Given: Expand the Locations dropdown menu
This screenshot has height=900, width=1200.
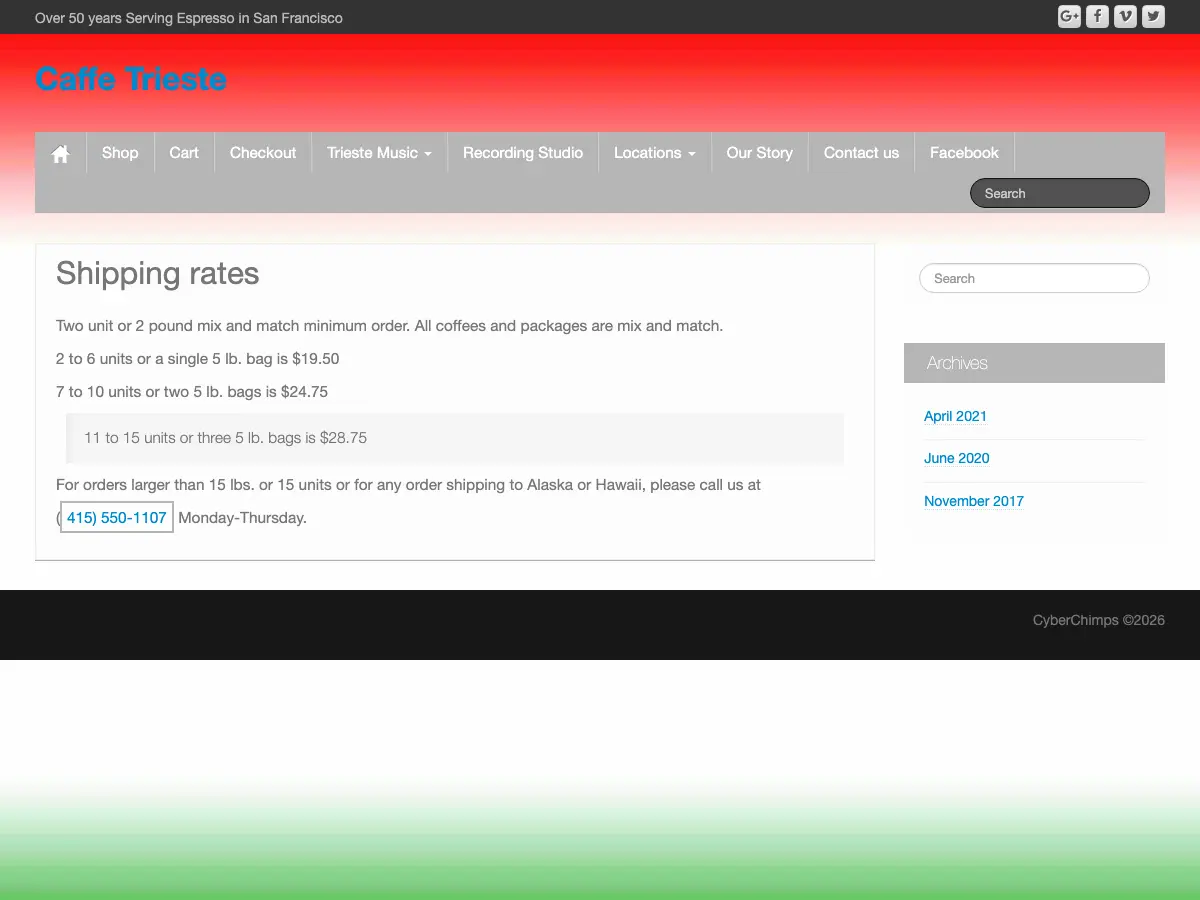Looking at the screenshot, I should point(654,153).
